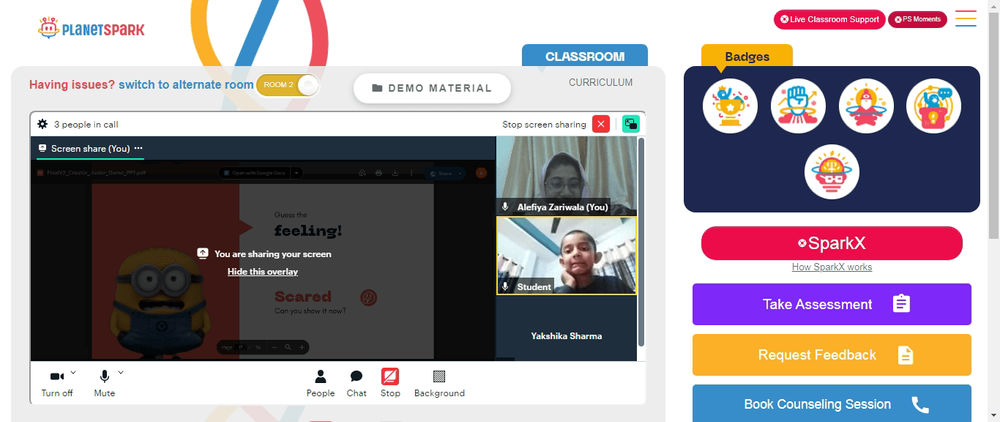Open the People panel
1000x422 pixels.
tap(320, 383)
